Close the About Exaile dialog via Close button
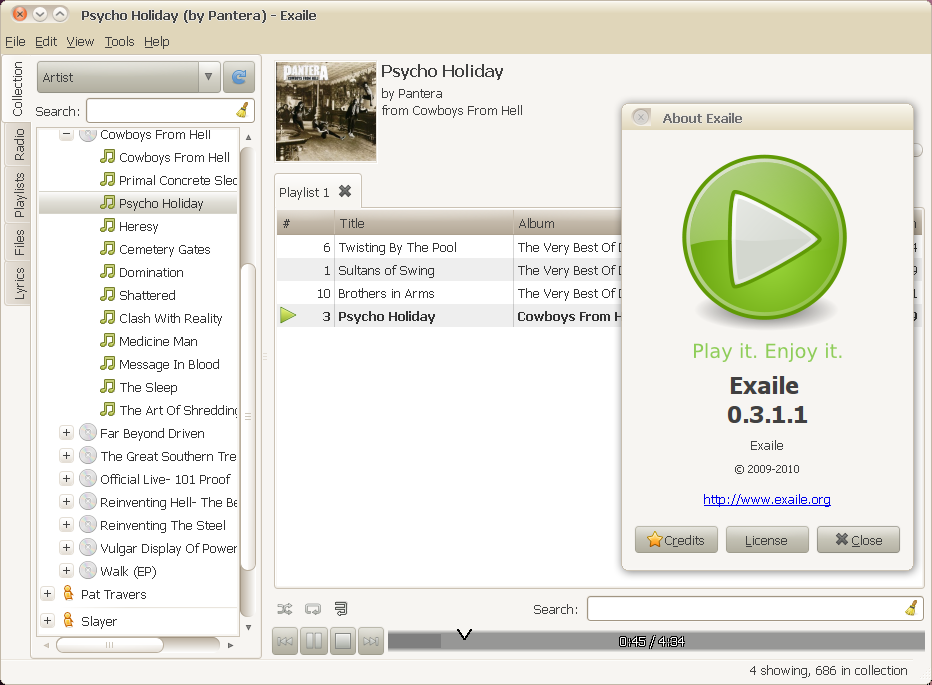Viewport: 932px width, 685px height. [x=858, y=540]
